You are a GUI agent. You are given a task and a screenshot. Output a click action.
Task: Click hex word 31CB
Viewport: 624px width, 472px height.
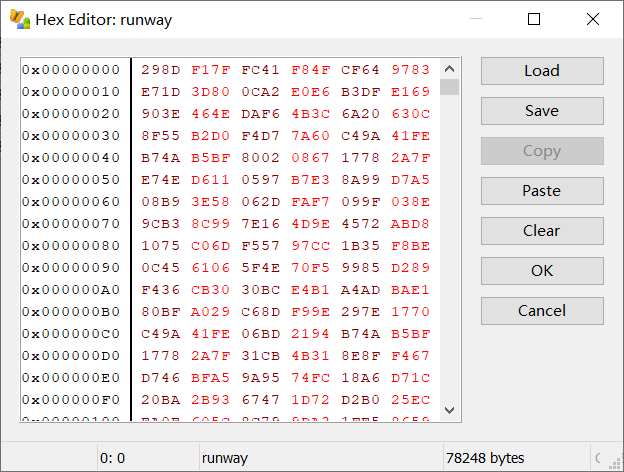click(261, 355)
